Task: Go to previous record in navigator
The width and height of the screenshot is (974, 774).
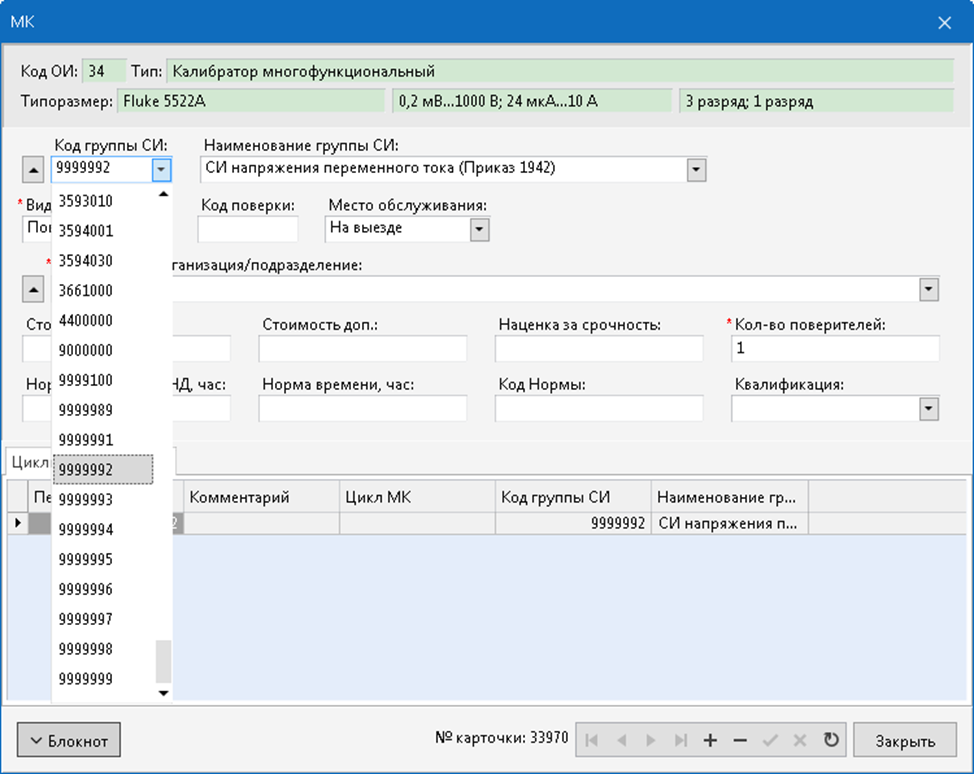Action: pos(621,740)
